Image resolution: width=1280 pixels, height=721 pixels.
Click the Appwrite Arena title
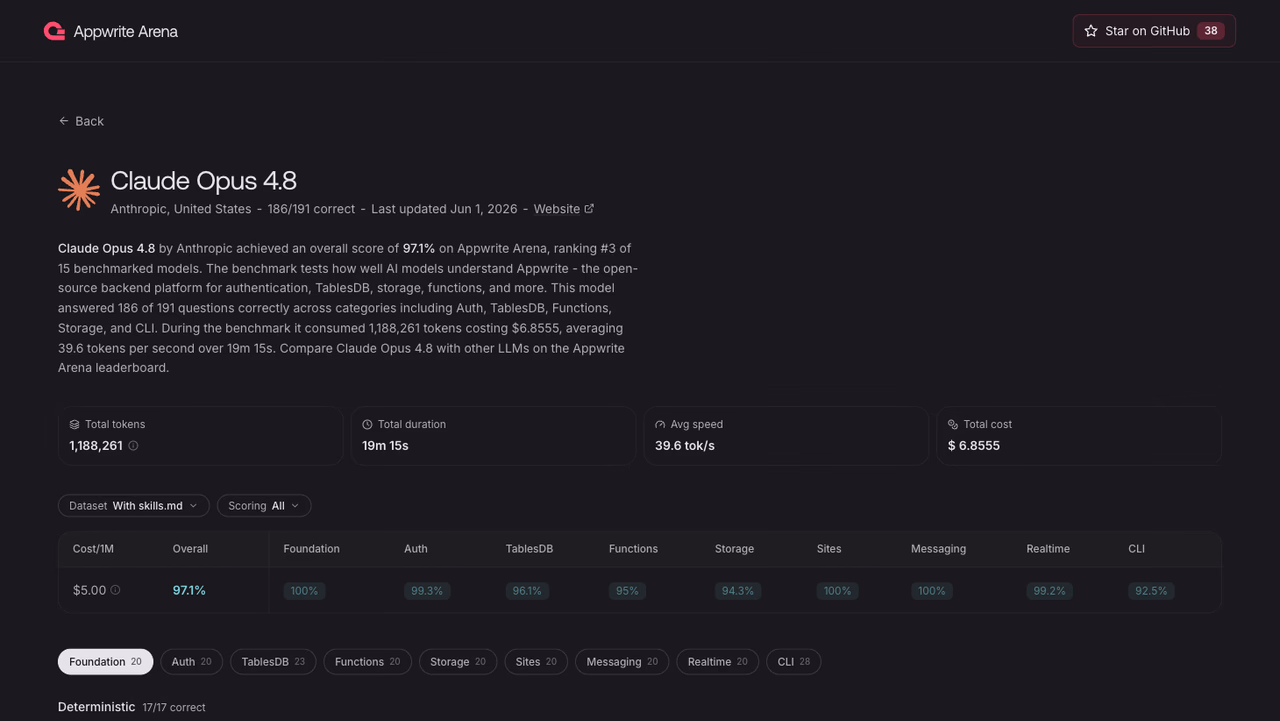(x=126, y=32)
